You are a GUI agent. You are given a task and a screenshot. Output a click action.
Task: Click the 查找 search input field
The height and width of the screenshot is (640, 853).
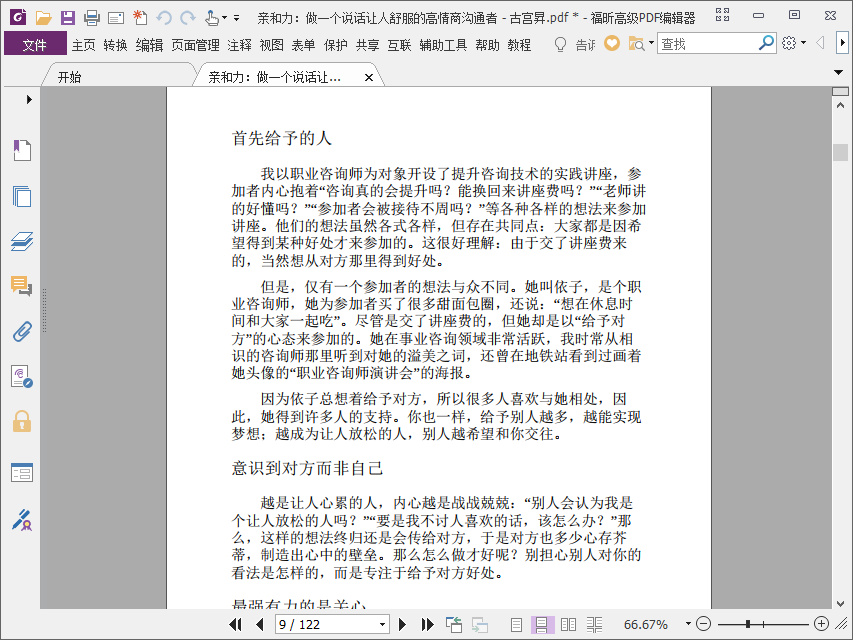click(708, 44)
